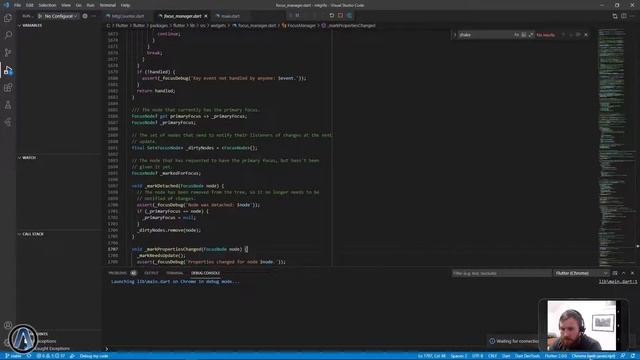Switch to the Terminal panel tab
Image resolution: width=640 pixels, height=360 pixels.
[x=175, y=273]
